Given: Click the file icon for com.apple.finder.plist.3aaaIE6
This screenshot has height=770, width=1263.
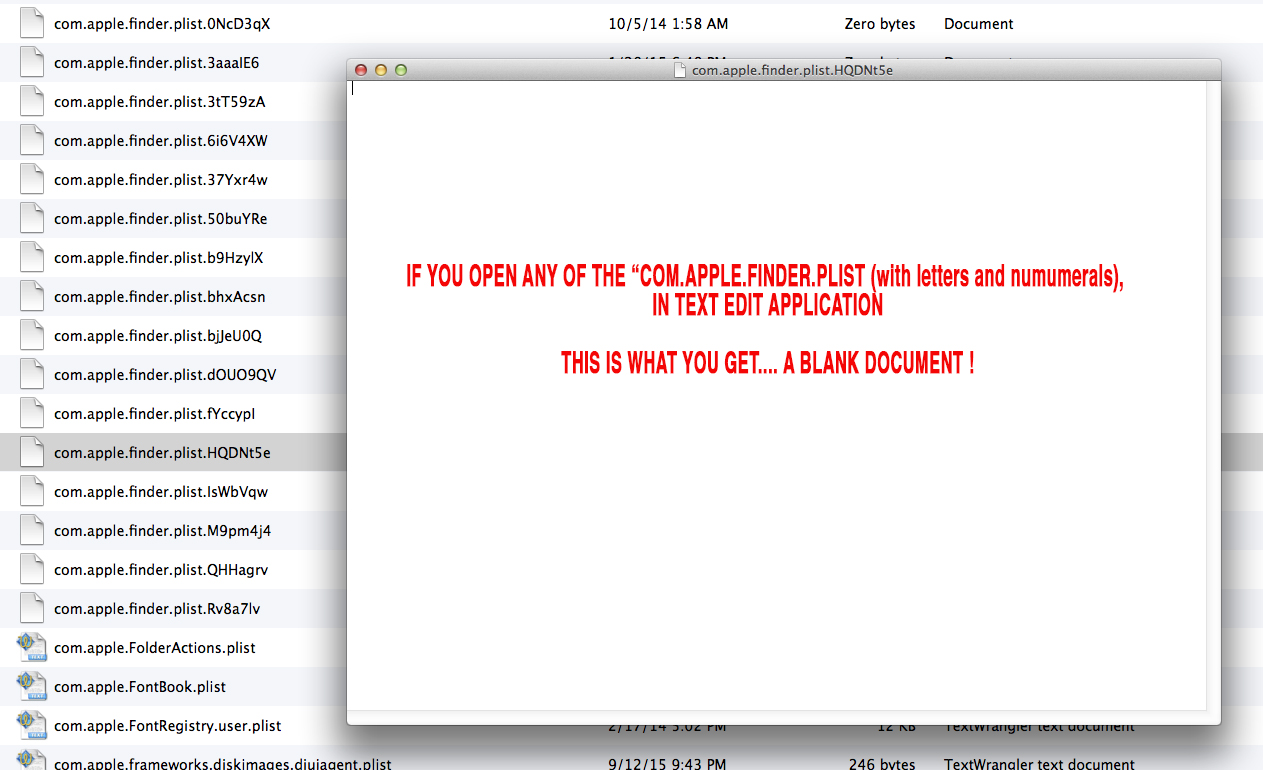Looking at the screenshot, I should click(32, 63).
